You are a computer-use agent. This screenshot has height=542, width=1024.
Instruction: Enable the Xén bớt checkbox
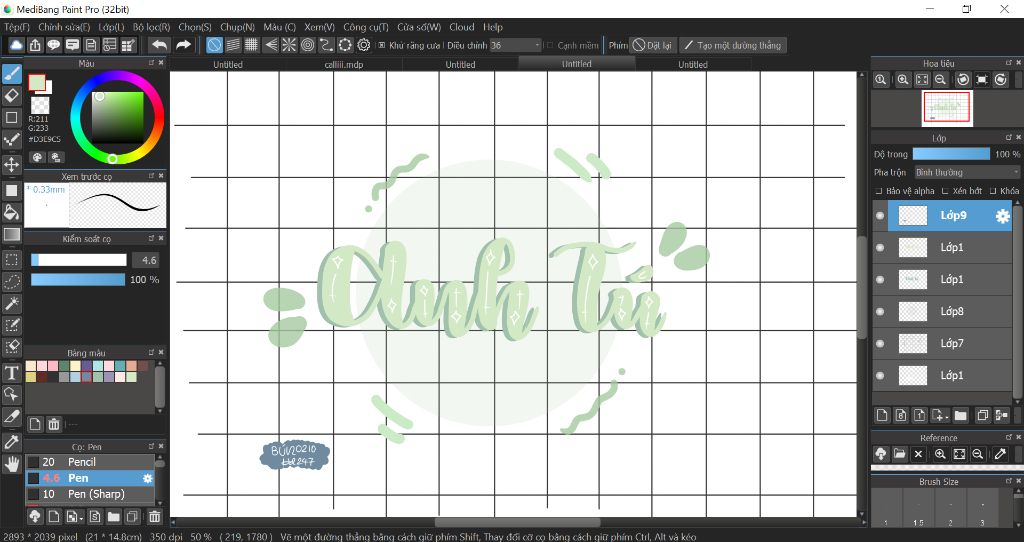tap(945, 191)
